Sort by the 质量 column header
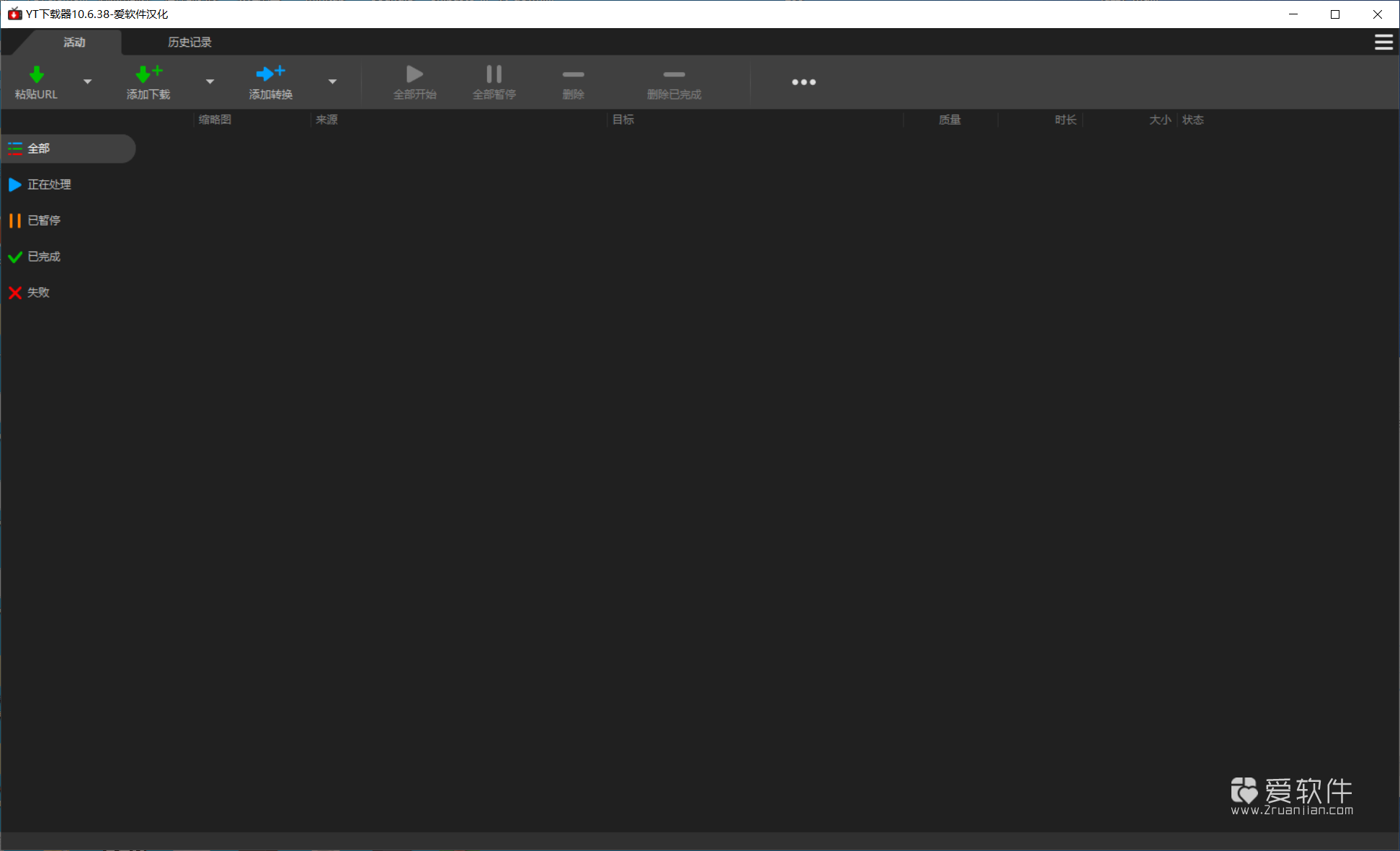This screenshot has width=1400, height=851. click(950, 120)
